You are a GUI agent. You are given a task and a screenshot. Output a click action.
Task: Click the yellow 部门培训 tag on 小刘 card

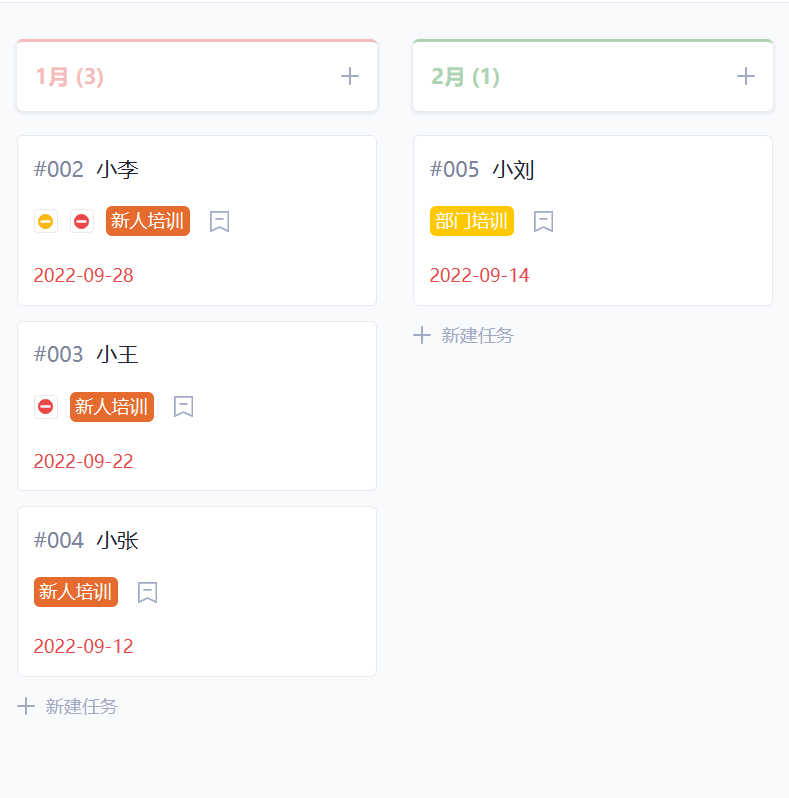(x=472, y=221)
